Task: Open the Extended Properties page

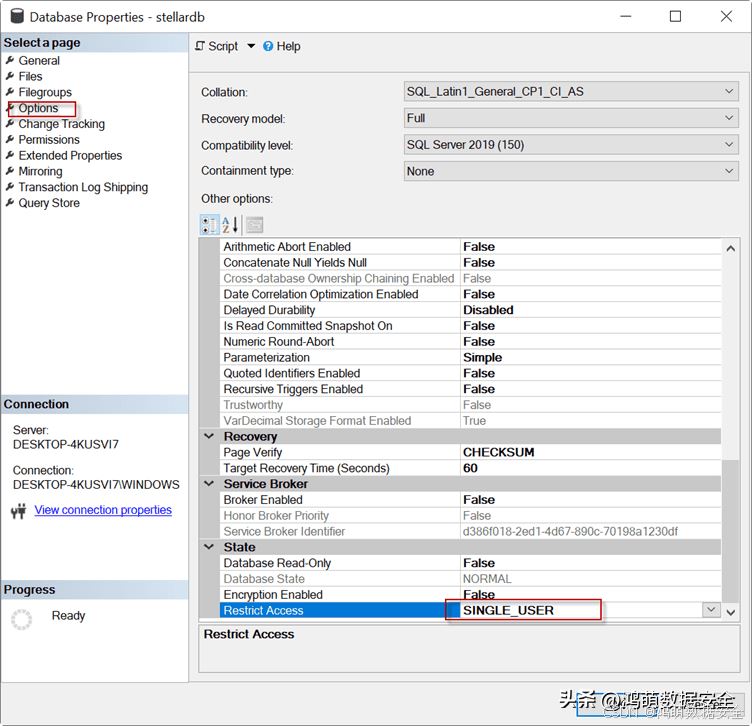Action: coord(70,155)
